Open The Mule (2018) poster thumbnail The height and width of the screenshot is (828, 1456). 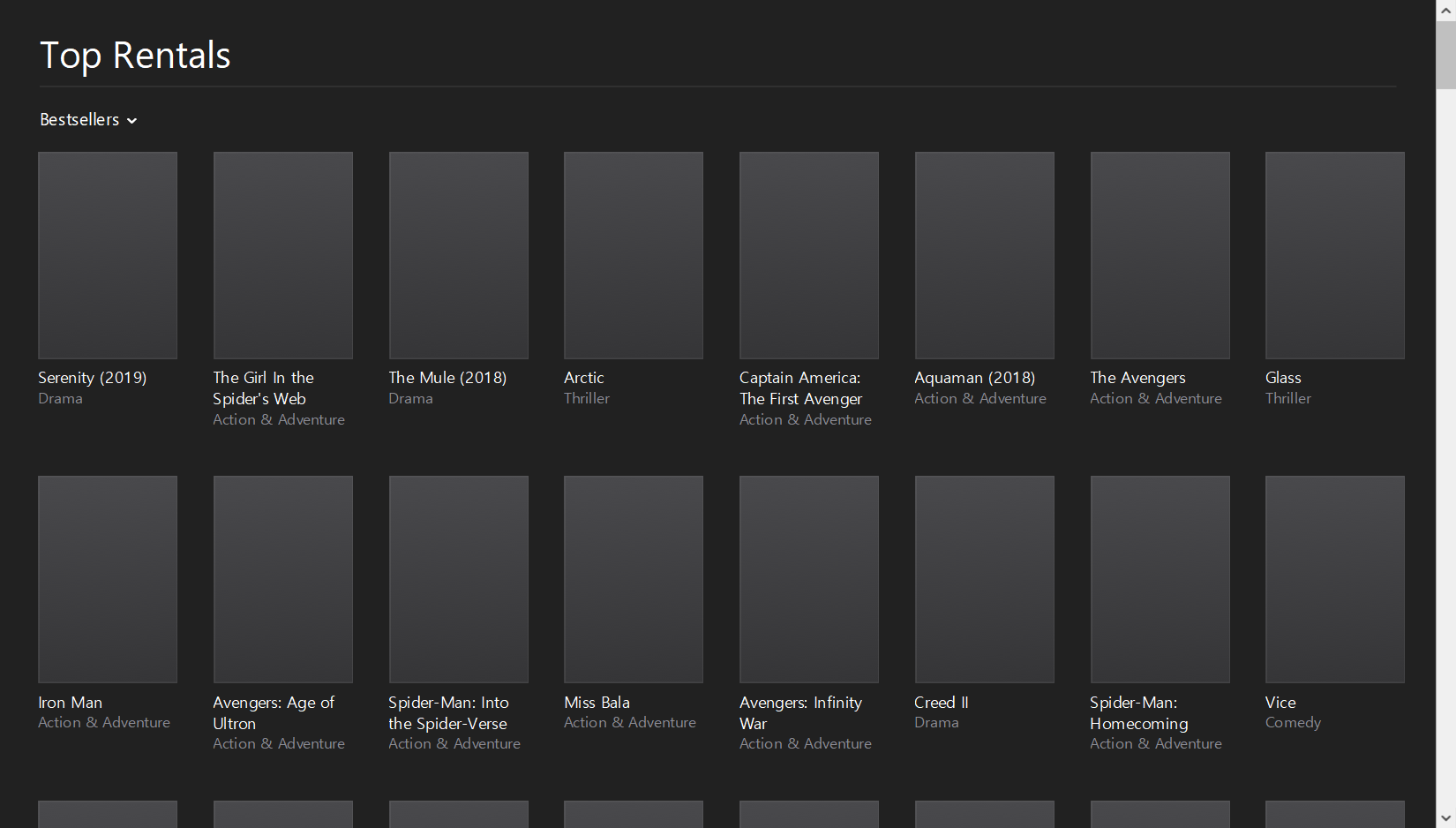pyautogui.click(x=459, y=255)
